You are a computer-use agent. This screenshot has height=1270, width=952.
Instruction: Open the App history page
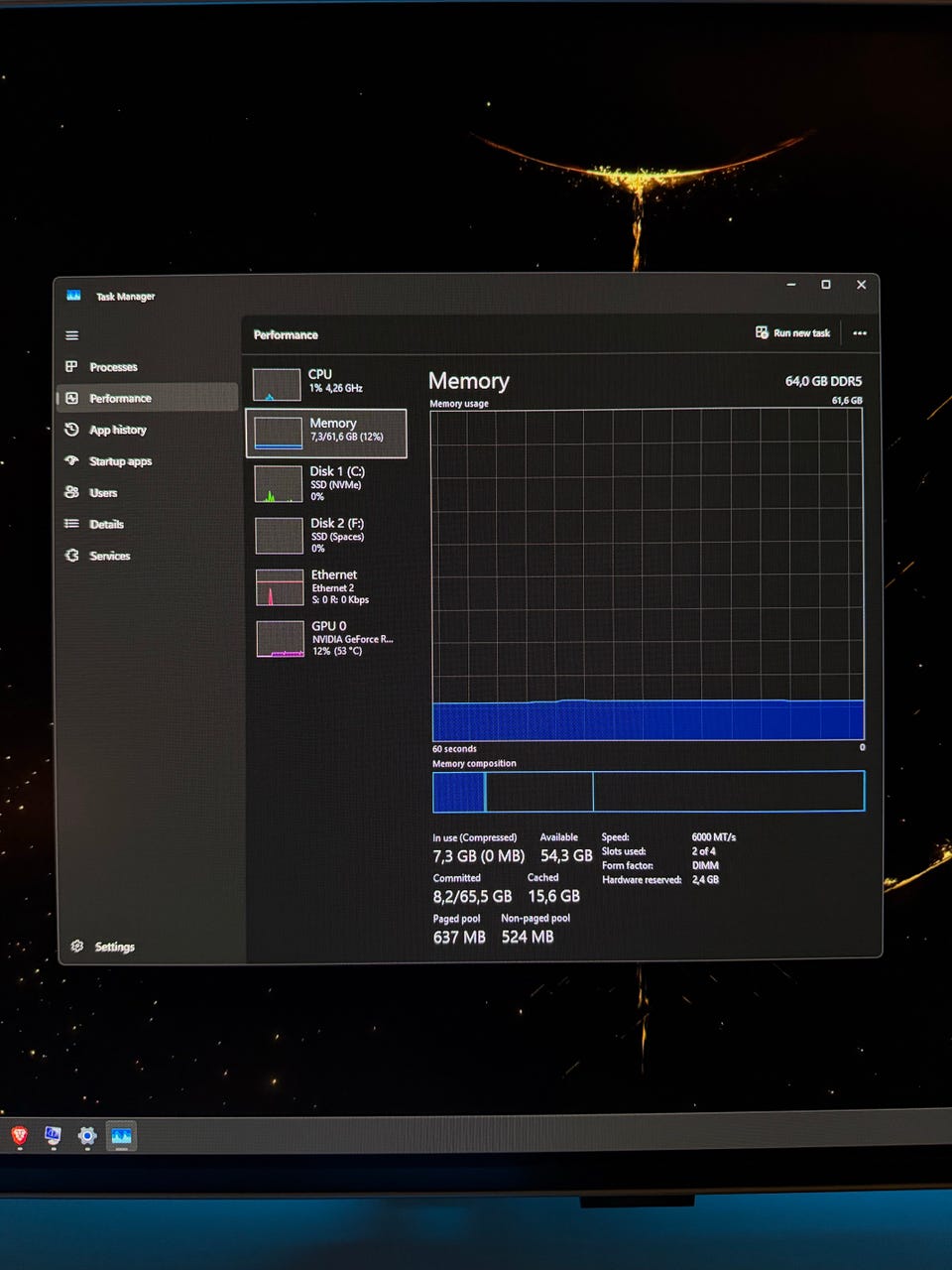pyautogui.click(x=147, y=430)
